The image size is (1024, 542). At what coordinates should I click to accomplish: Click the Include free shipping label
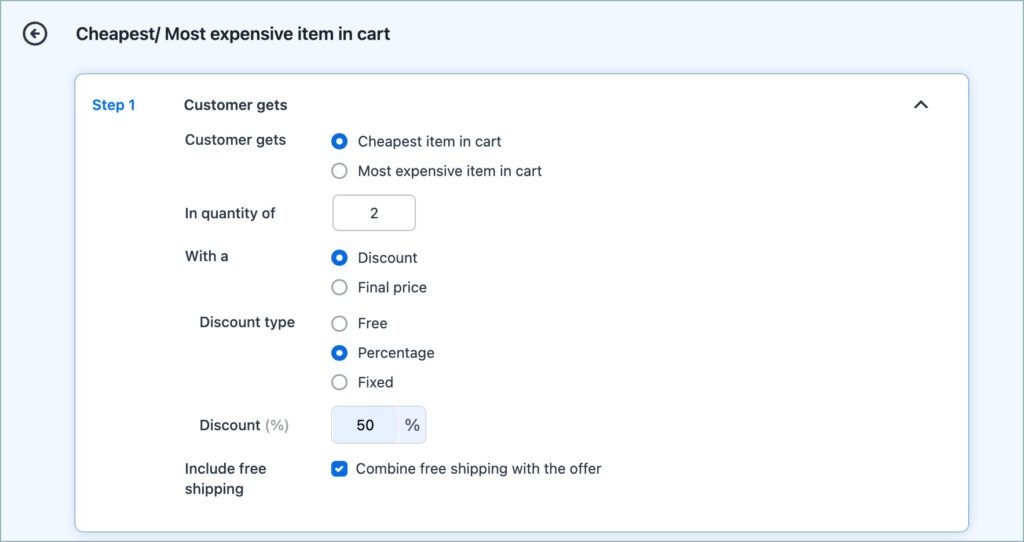click(x=225, y=479)
